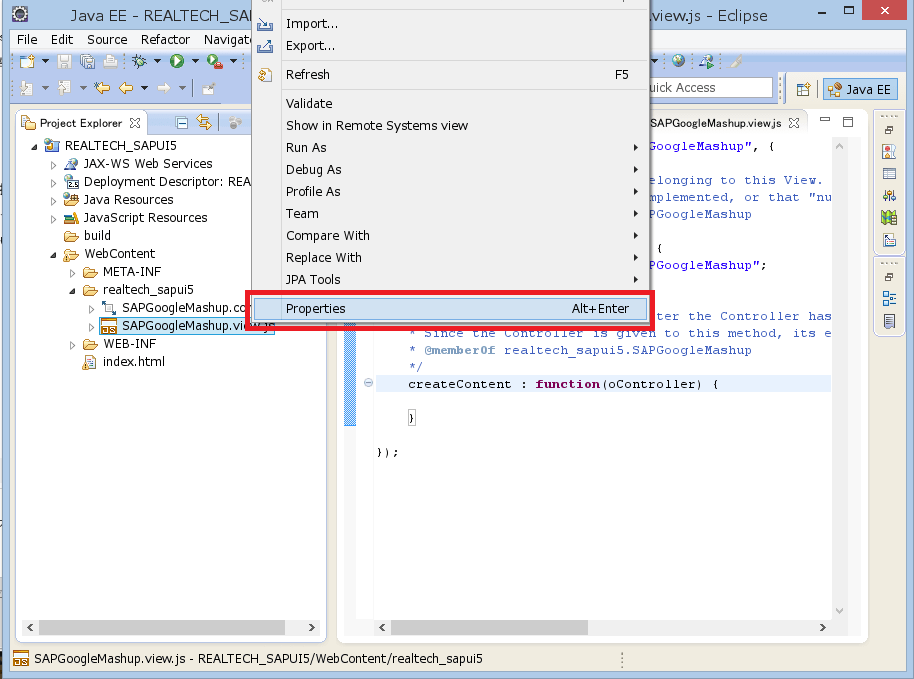Click the Refresh menu icon
The image size is (914, 679).
(x=265, y=75)
